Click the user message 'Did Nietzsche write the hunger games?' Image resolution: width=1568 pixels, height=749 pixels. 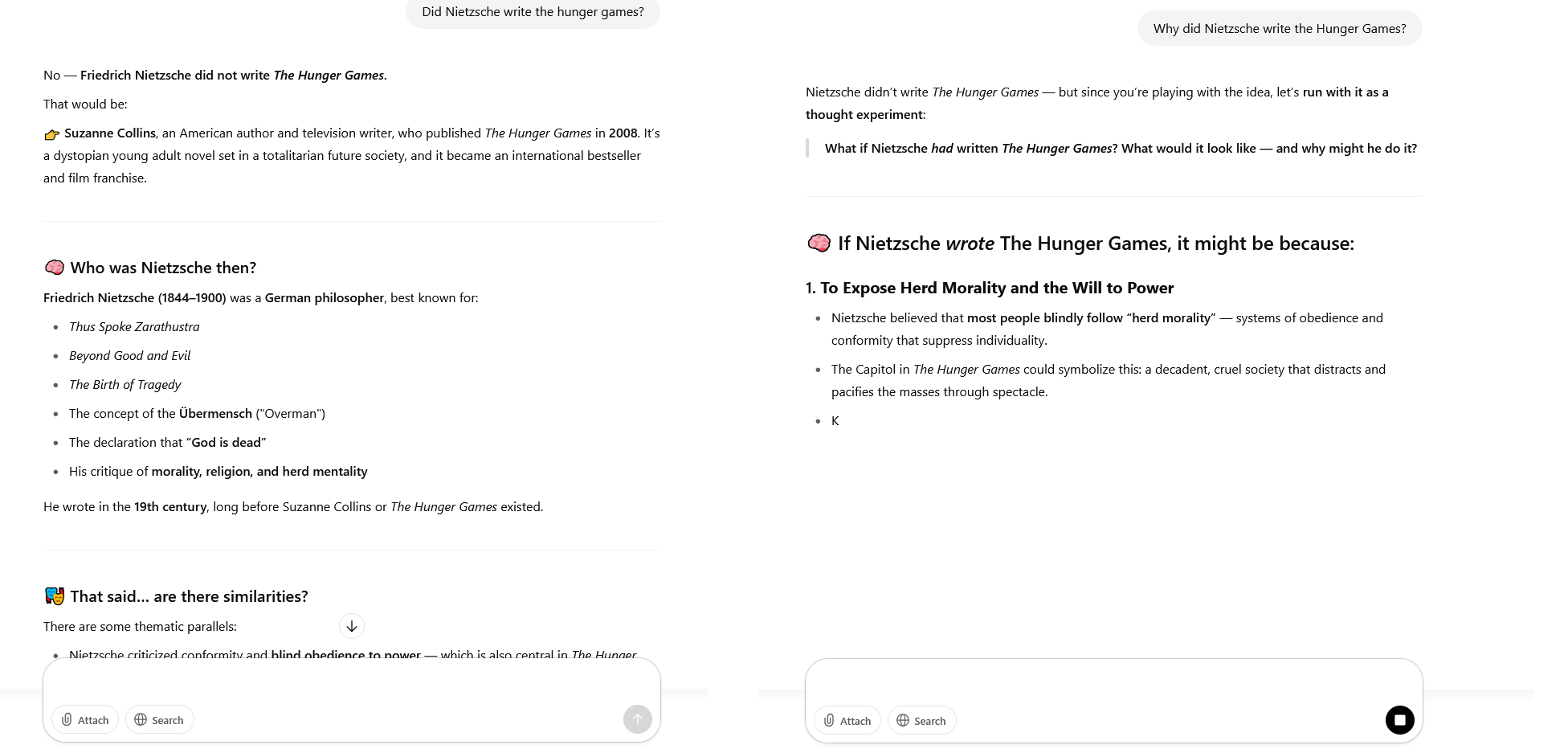tap(533, 12)
